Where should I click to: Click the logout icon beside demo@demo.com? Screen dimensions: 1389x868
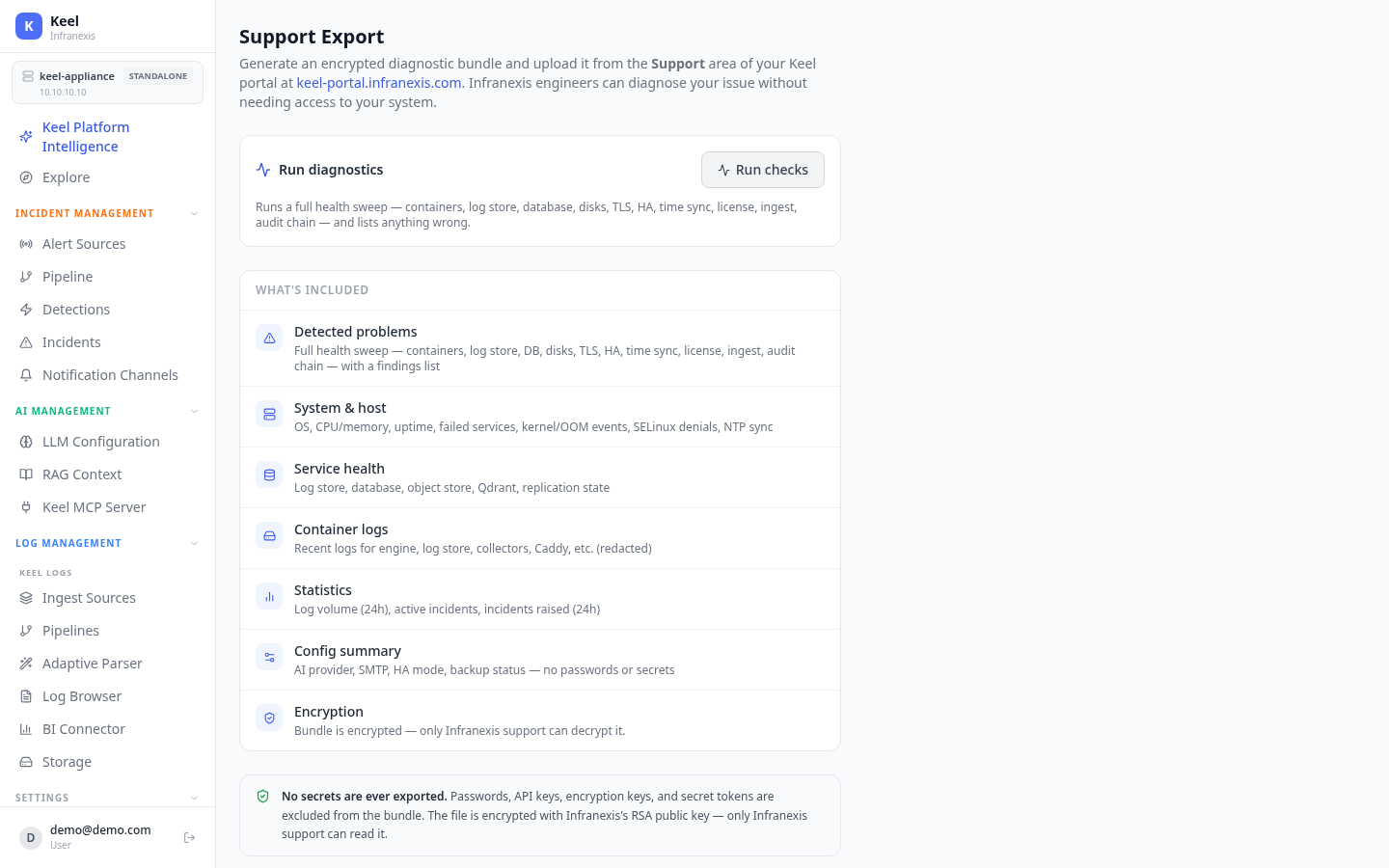(190, 837)
